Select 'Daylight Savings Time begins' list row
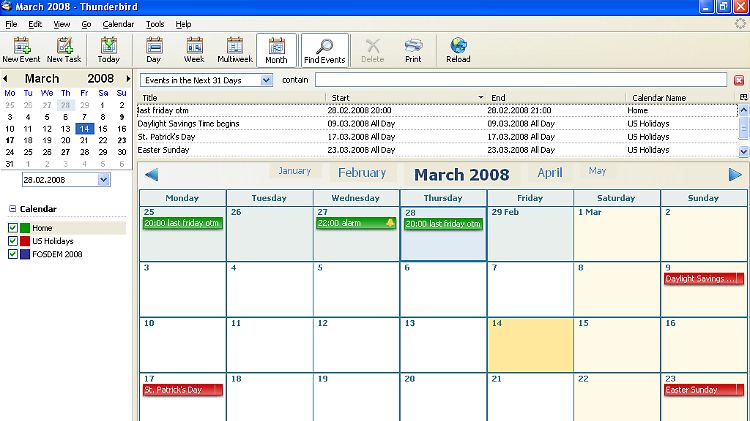The height and width of the screenshot is (421, 750). point(437,124)
